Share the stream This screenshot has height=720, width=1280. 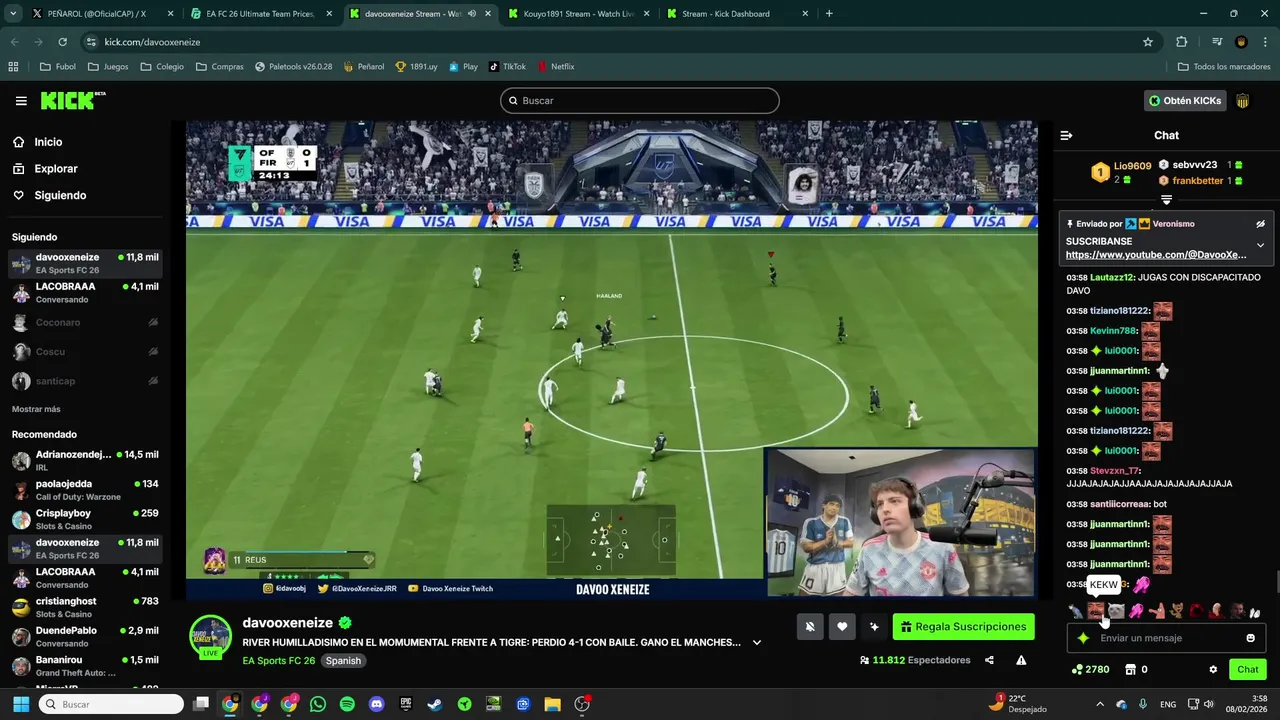[x=989, y=660]
